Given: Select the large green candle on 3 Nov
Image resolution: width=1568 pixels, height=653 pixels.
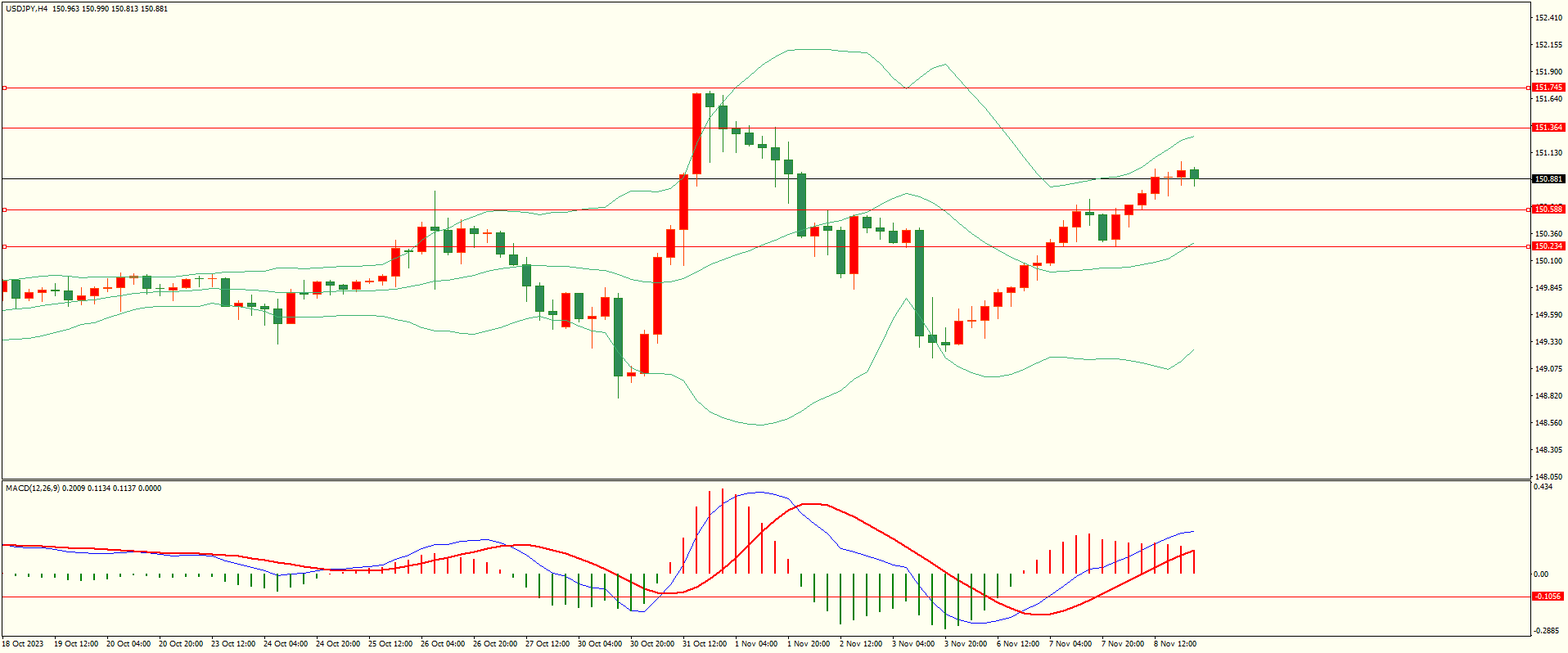Looking at the screenshot, I should 920,282.
